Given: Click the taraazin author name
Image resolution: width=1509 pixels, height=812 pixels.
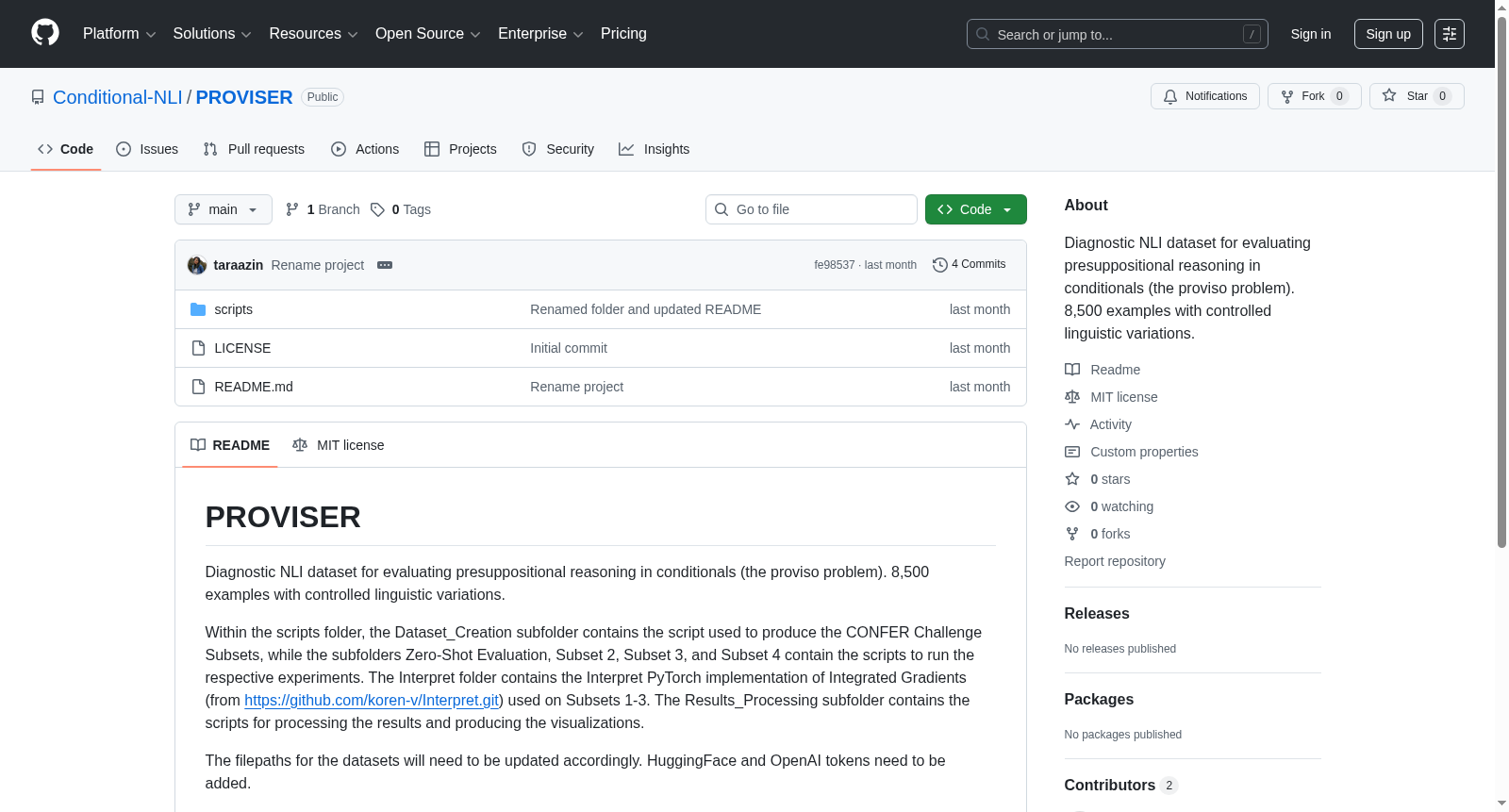Looking at the screenshot, I should (239, 265).
